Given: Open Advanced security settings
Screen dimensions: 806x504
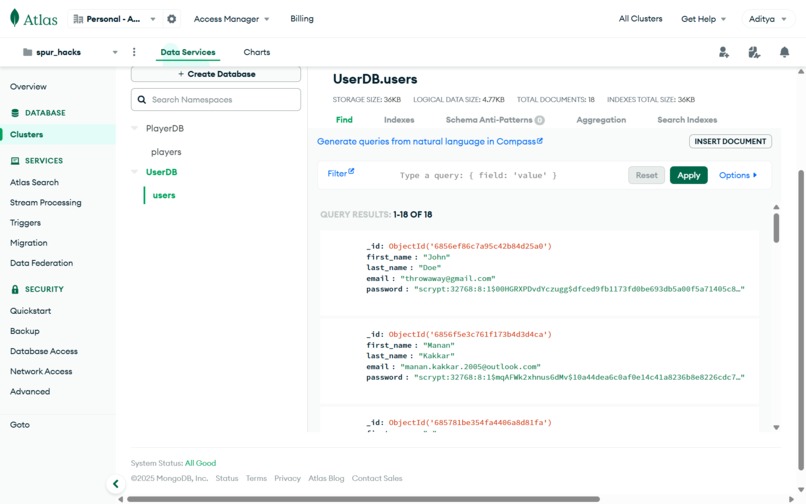Looking at the screenshot, I should pos(30,391).
